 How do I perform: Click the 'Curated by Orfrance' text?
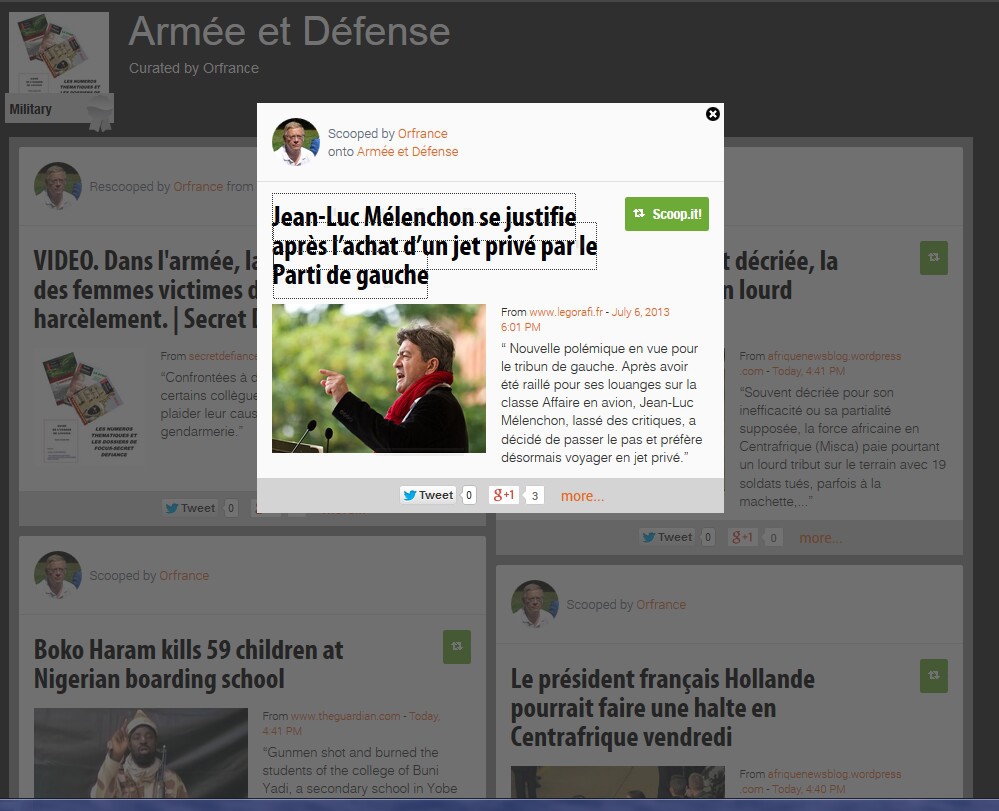point(194,68)
